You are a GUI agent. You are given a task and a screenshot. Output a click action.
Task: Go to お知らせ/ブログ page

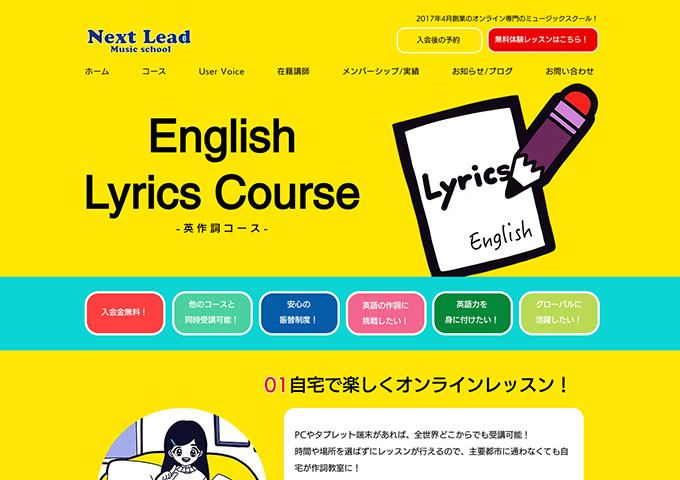coord(482,72)
